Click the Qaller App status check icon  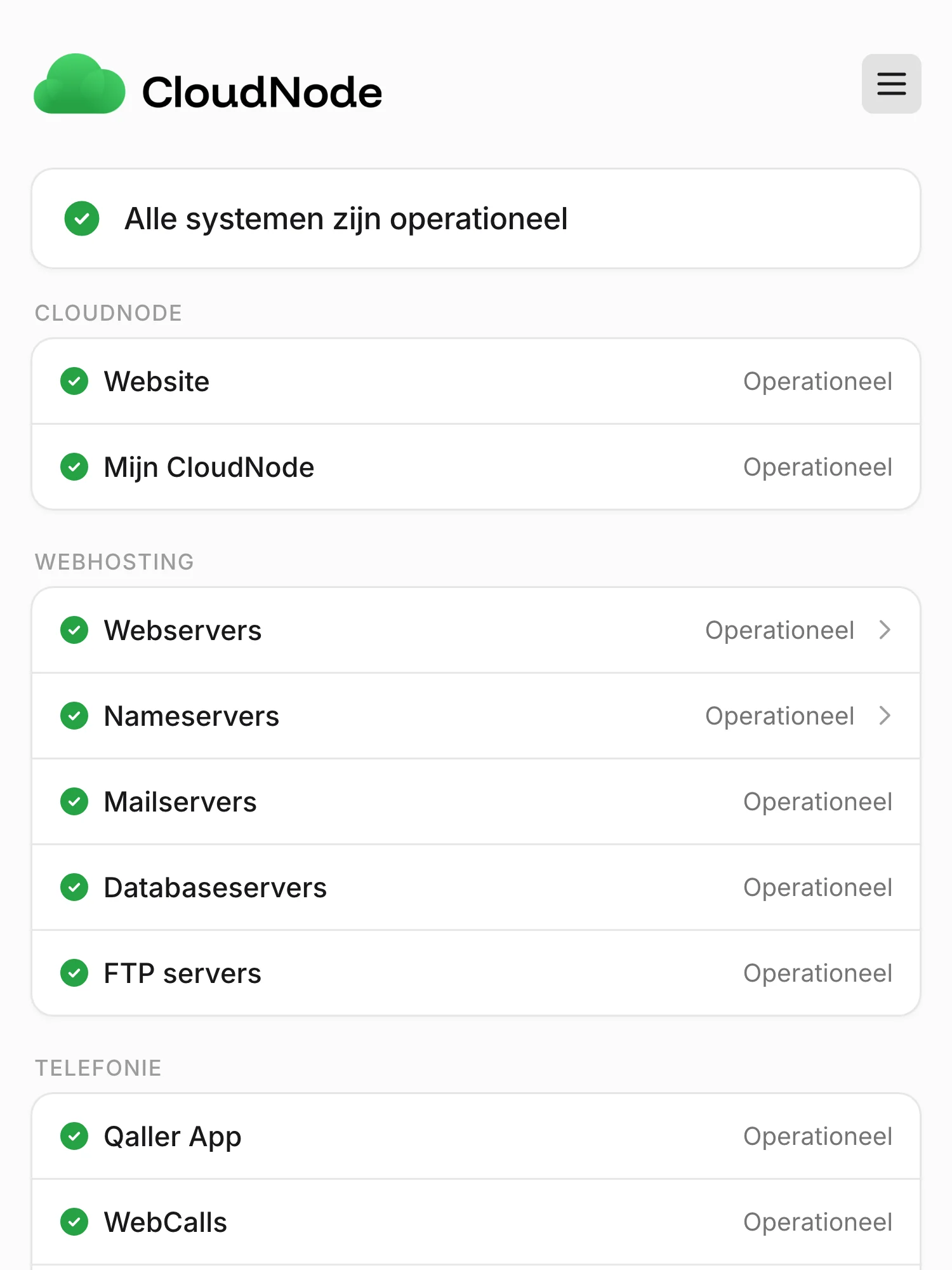coord(74,1136)
